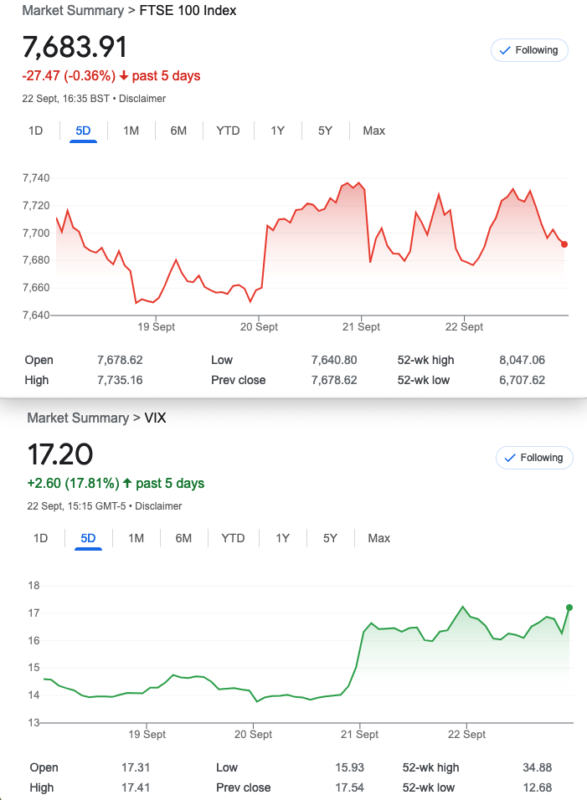Click the Following button on the FTSE 100 card
Viewport: 587px width, 800px height.
point(529,50)
